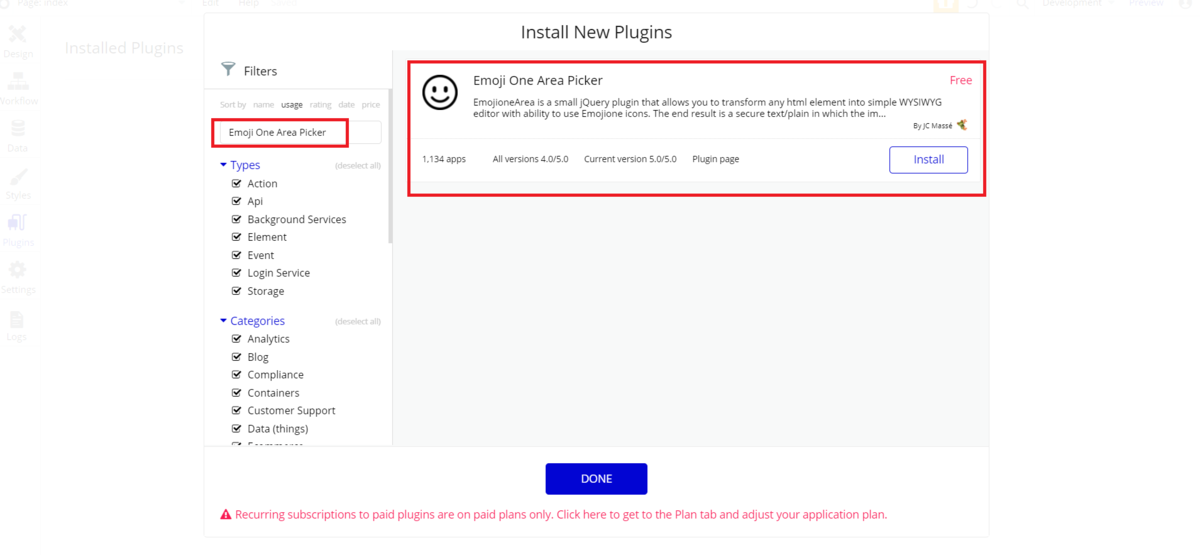1200x555 pixels.
Task: Open the Data tab in the sidebar
Action: (18, 136)
